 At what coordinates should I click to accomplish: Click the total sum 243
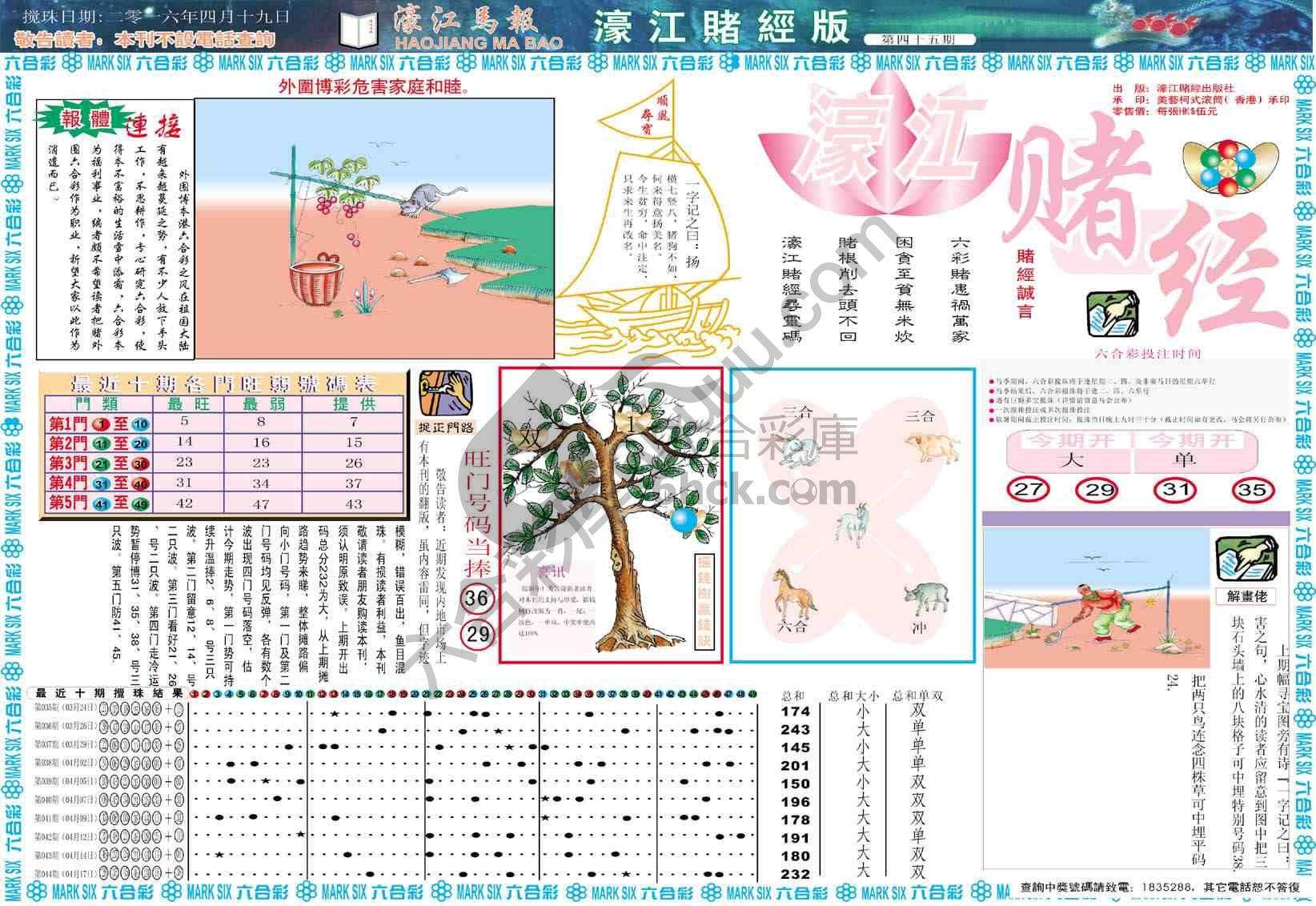pos(796,730)
